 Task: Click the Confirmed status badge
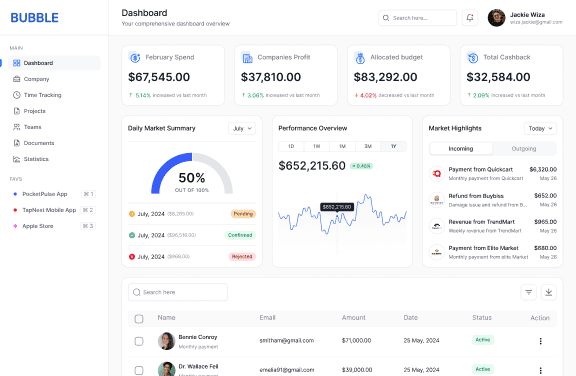(240, 235)
